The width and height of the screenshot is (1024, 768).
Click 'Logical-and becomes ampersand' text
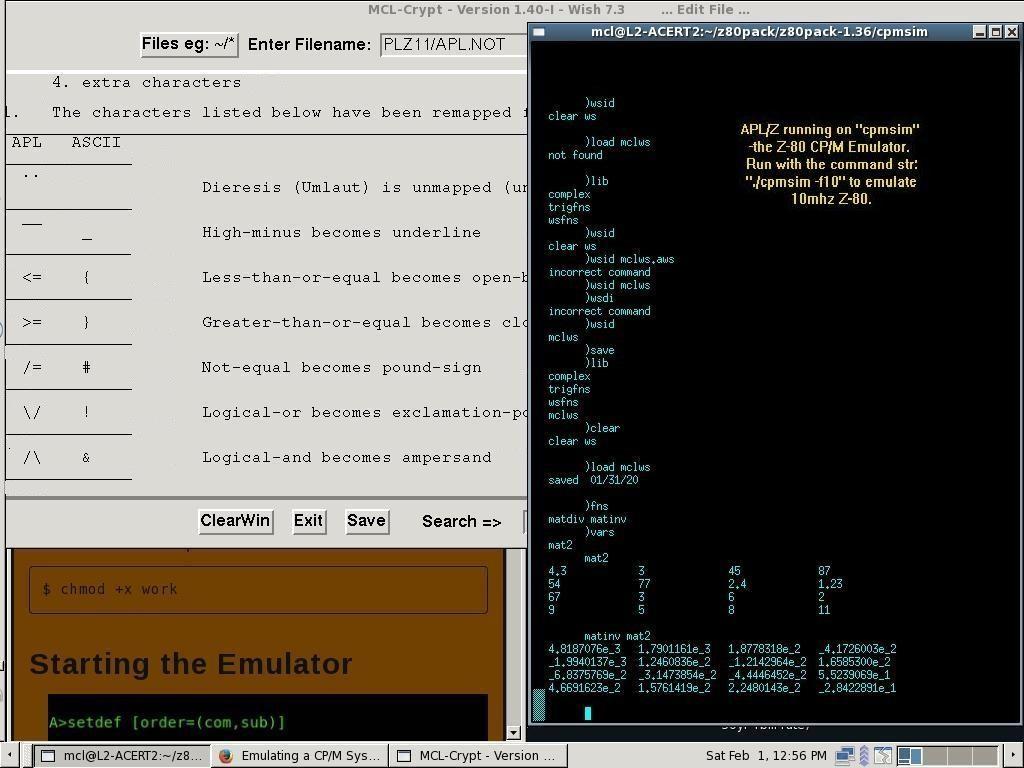click(x=347, y=458)
